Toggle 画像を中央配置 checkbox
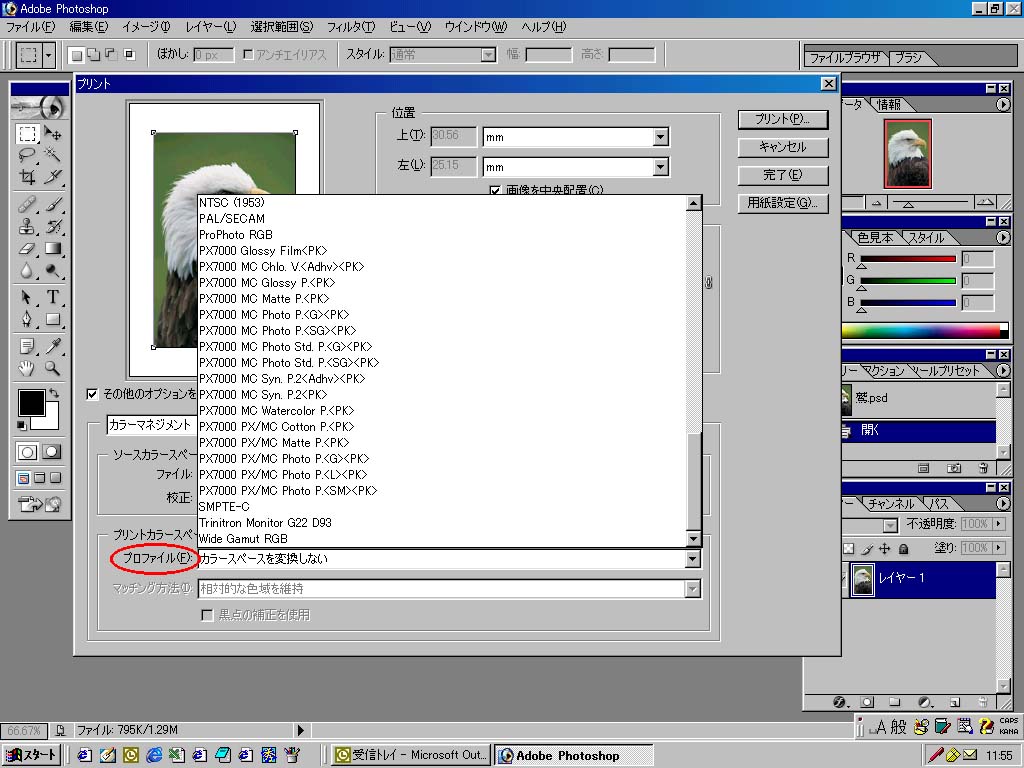The image size is (1024, 768). pyautogui.click(x=495, y=190)
